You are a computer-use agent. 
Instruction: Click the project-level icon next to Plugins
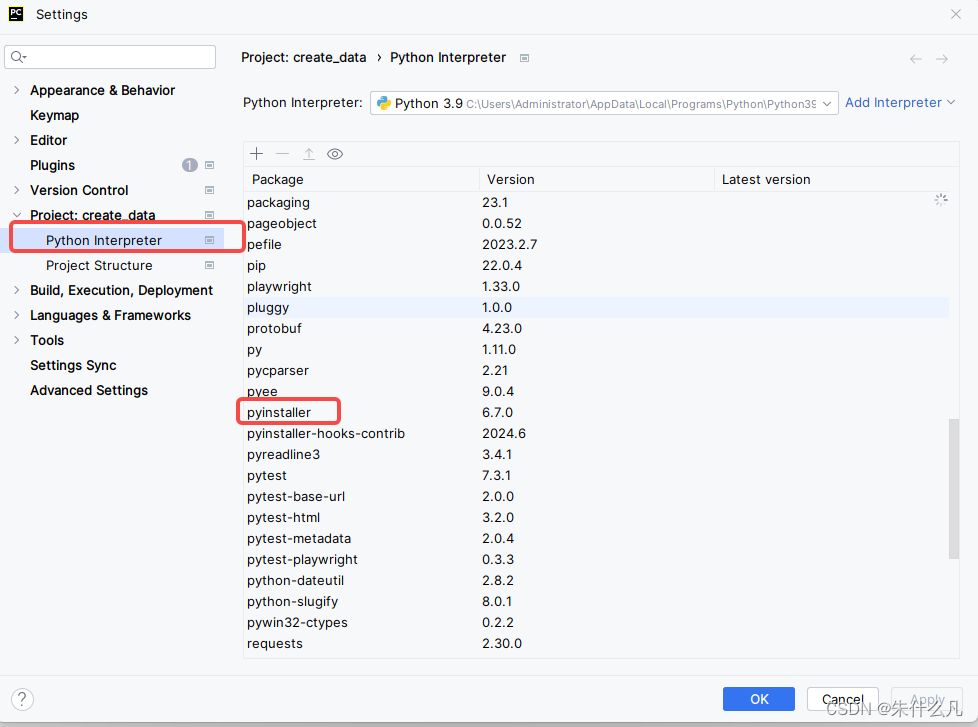[210, 165]
